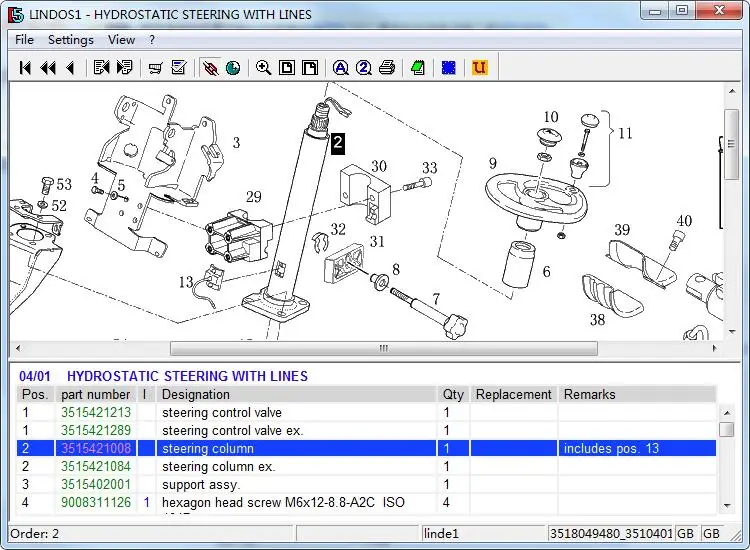This screenshot has width=750, height=550.
Task: Click the printer icon in toolbar
Action: pyautogui.click(x=387, y=68)
